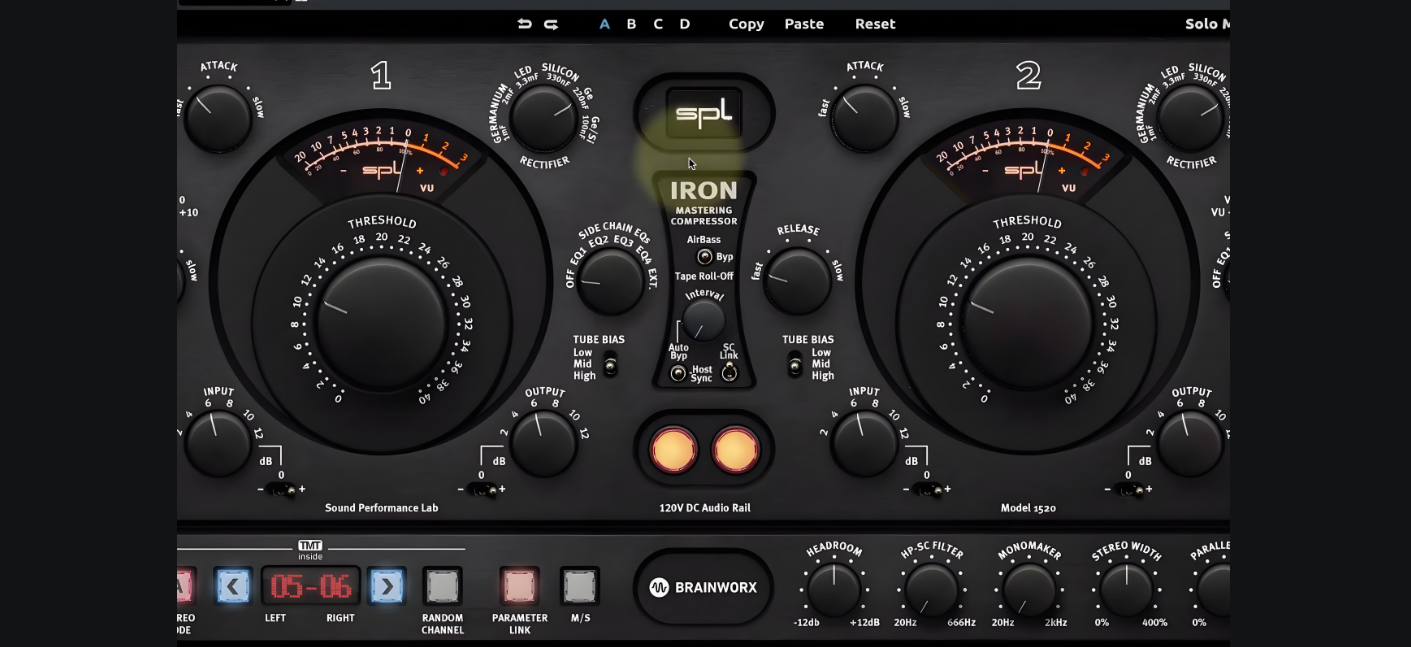1411x647 pixels.
Task: Click the channel 2 Input knob
Action: coord(864,442)
